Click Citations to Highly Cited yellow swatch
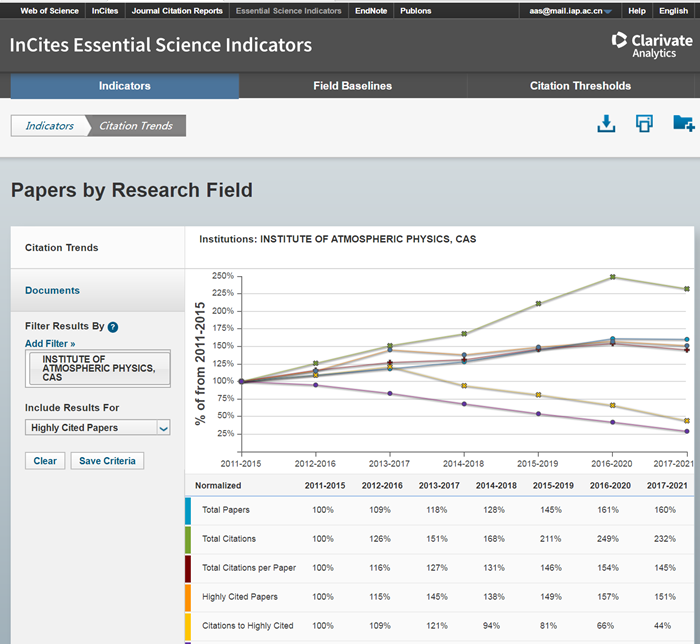Screen dimensions: 700x644 pyautogui.click(x=188, y=627)
